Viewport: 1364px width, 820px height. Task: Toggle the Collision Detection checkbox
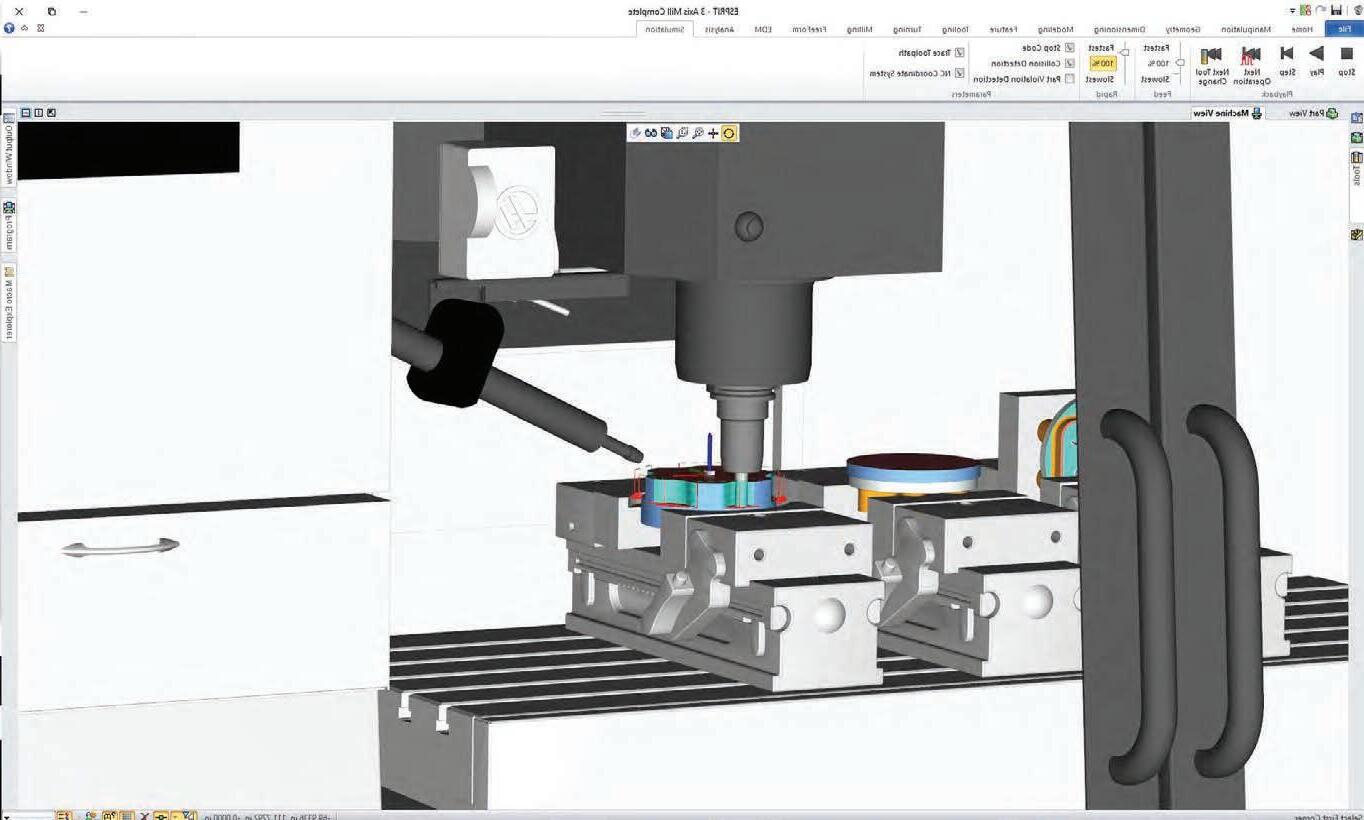1069,63
